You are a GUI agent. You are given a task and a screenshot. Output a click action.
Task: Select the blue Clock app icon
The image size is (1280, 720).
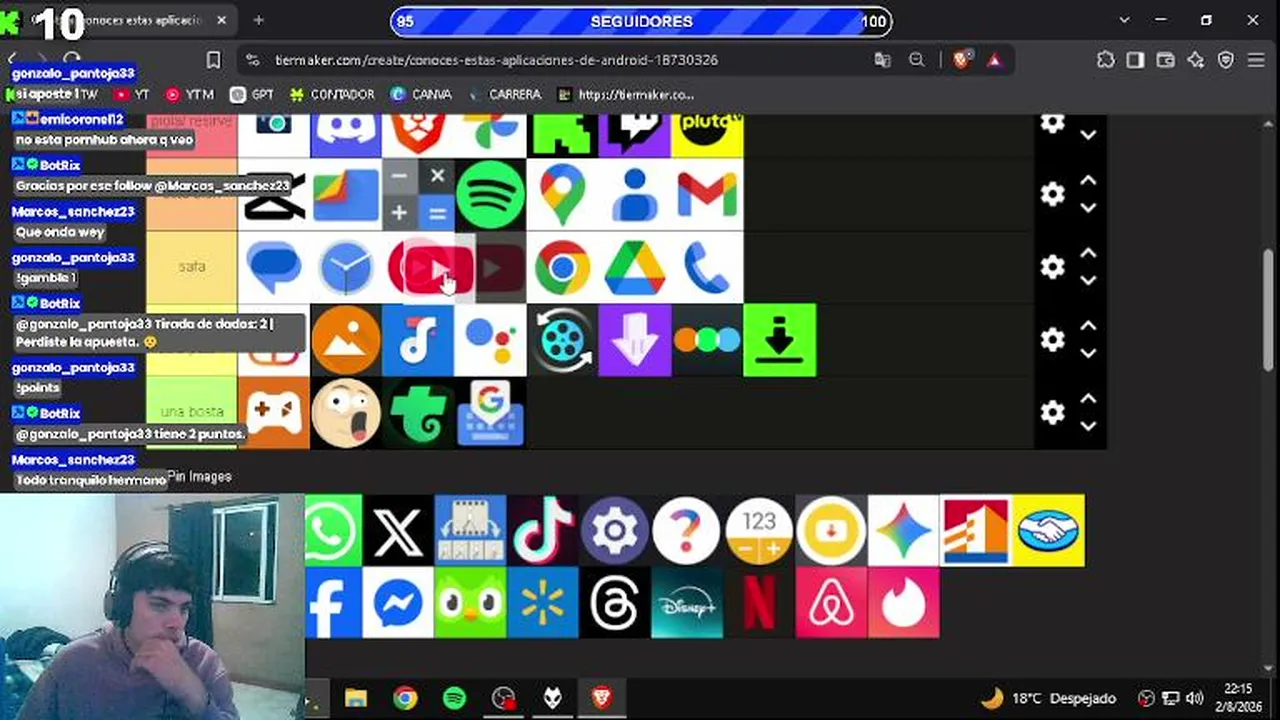click(x=346, y=267)
